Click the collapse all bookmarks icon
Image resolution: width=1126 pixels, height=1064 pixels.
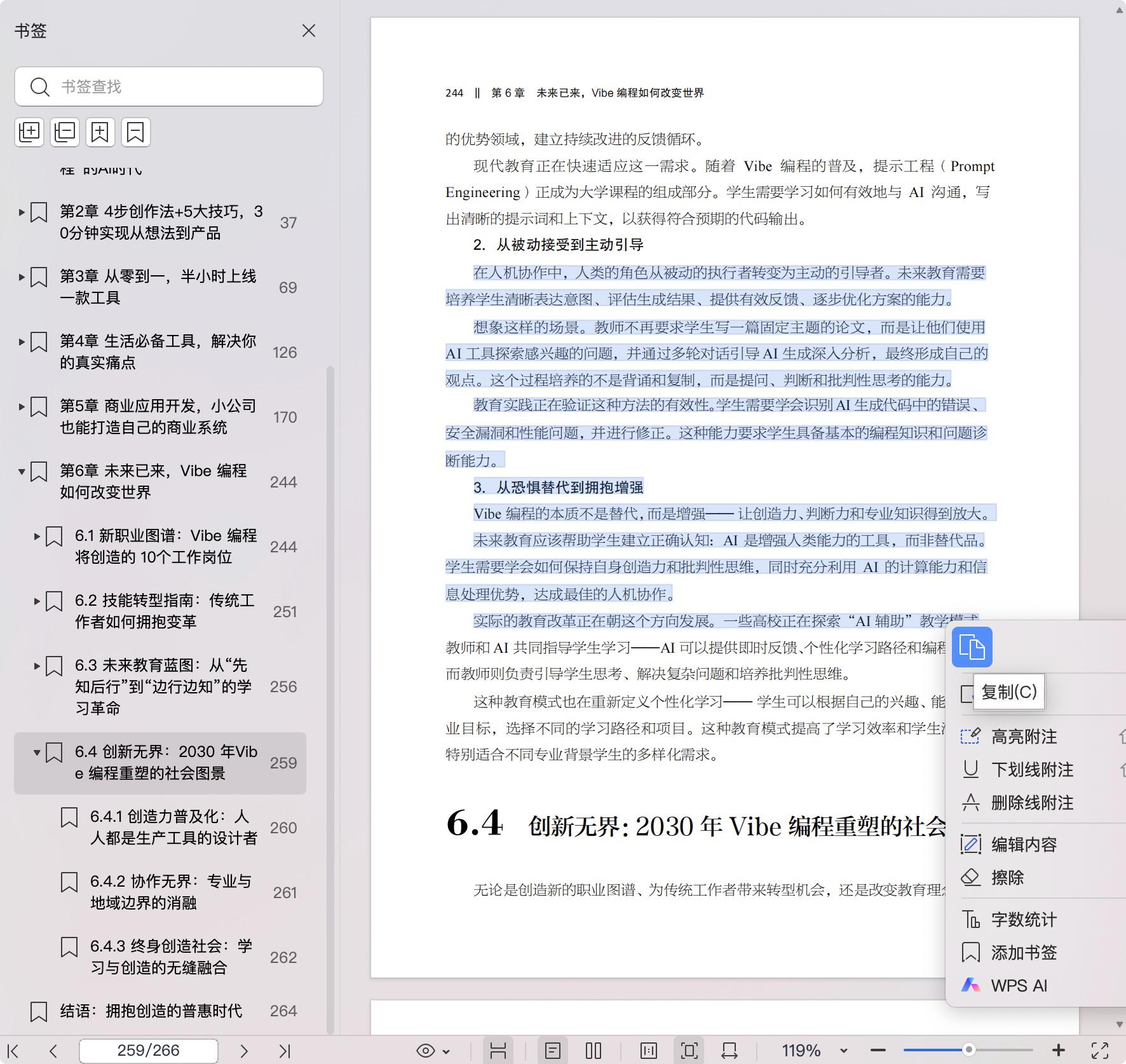65,132
